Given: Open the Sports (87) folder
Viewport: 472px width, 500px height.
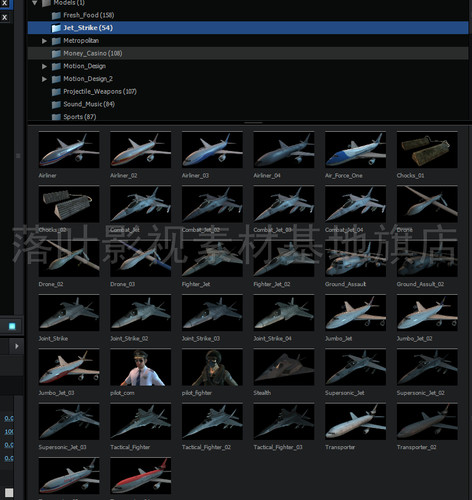Looking at the screenshot, I should click(248, 117).
